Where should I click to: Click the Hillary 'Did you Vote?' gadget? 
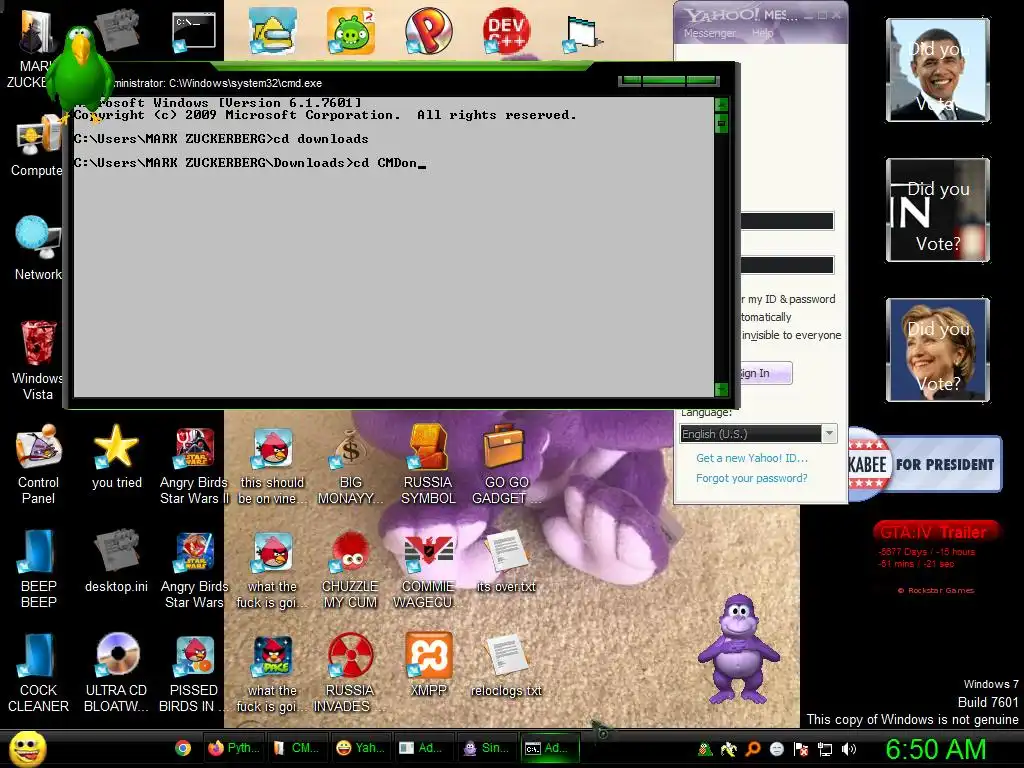coord(938,349)
